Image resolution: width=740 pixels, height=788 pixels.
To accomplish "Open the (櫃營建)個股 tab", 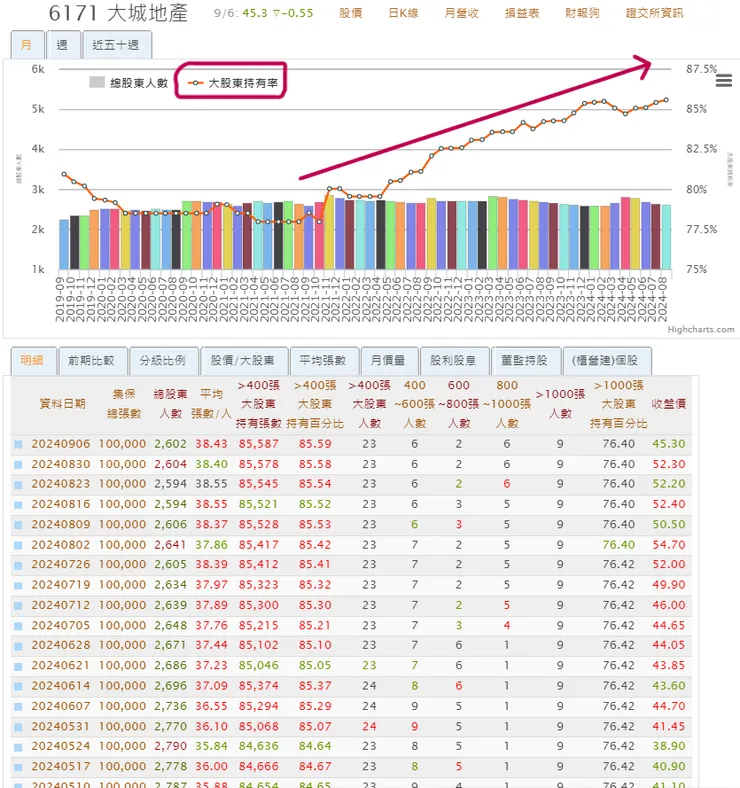I will point(605,360).
